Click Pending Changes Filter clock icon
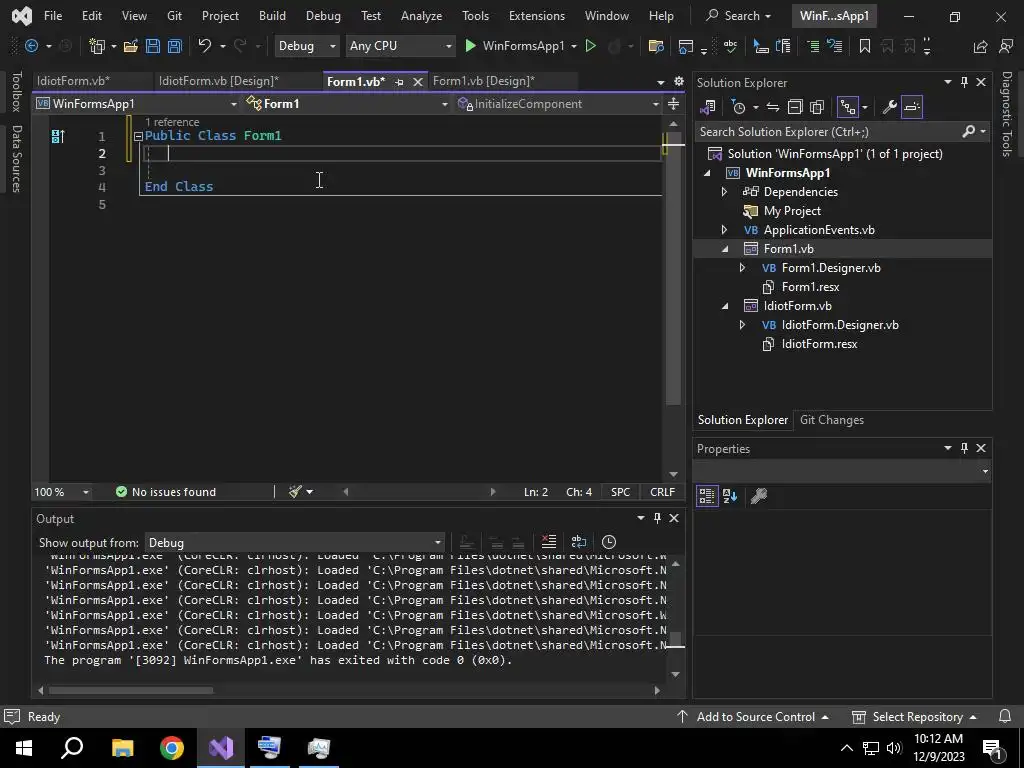This screenshot has height=768, width=1024. click(x=739, y=107)
